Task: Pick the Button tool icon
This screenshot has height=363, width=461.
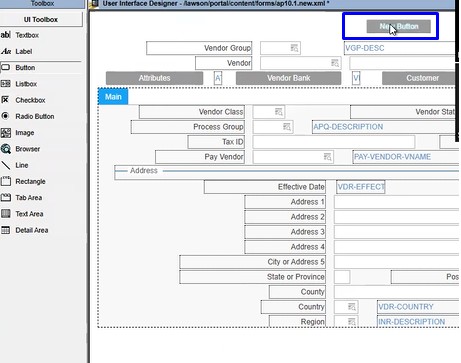Action: coord(6,67)
